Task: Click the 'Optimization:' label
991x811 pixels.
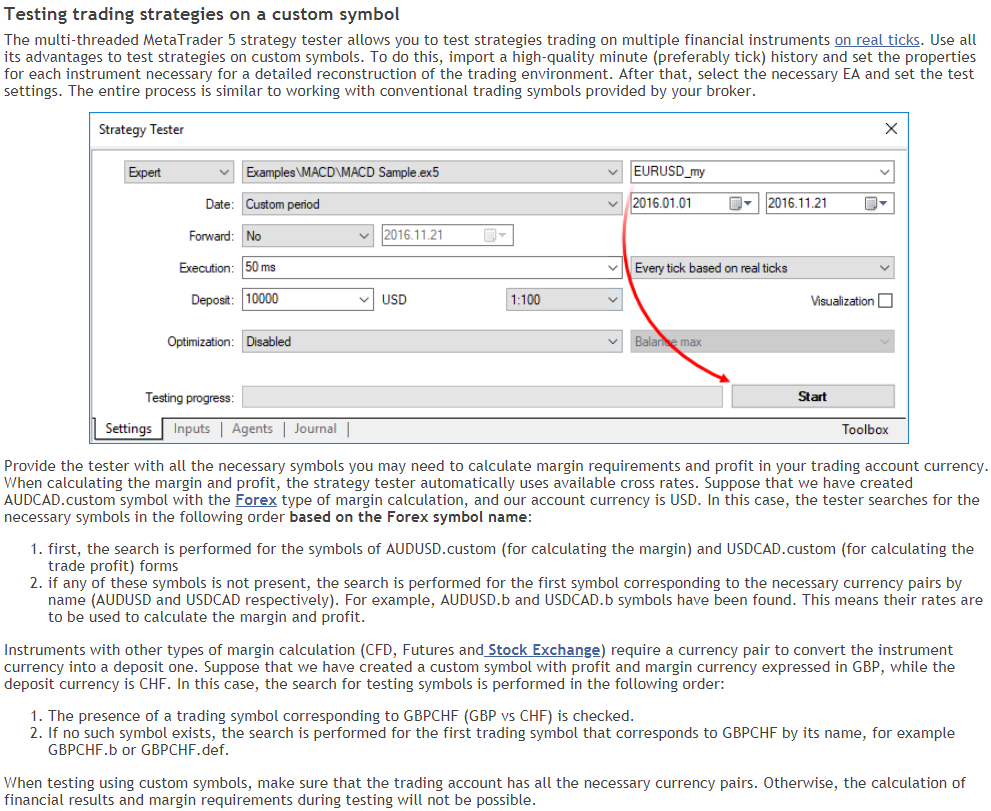Action: (200, 342)
